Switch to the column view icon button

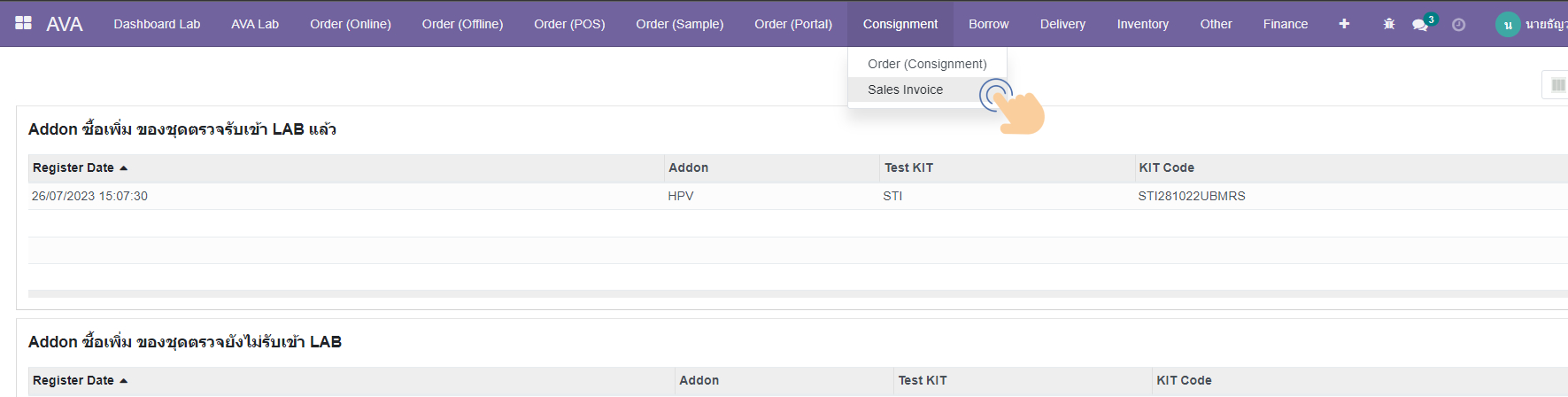1557,85
